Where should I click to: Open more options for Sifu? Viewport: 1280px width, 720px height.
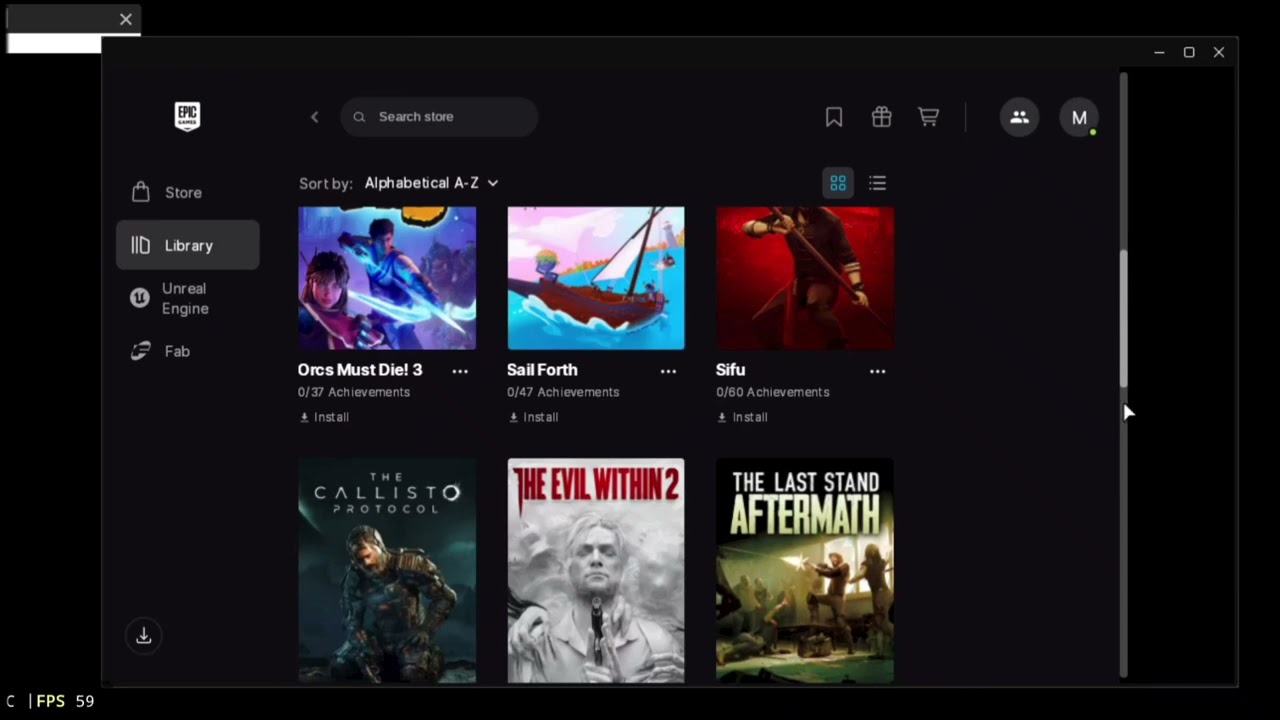tap(877, 371)
